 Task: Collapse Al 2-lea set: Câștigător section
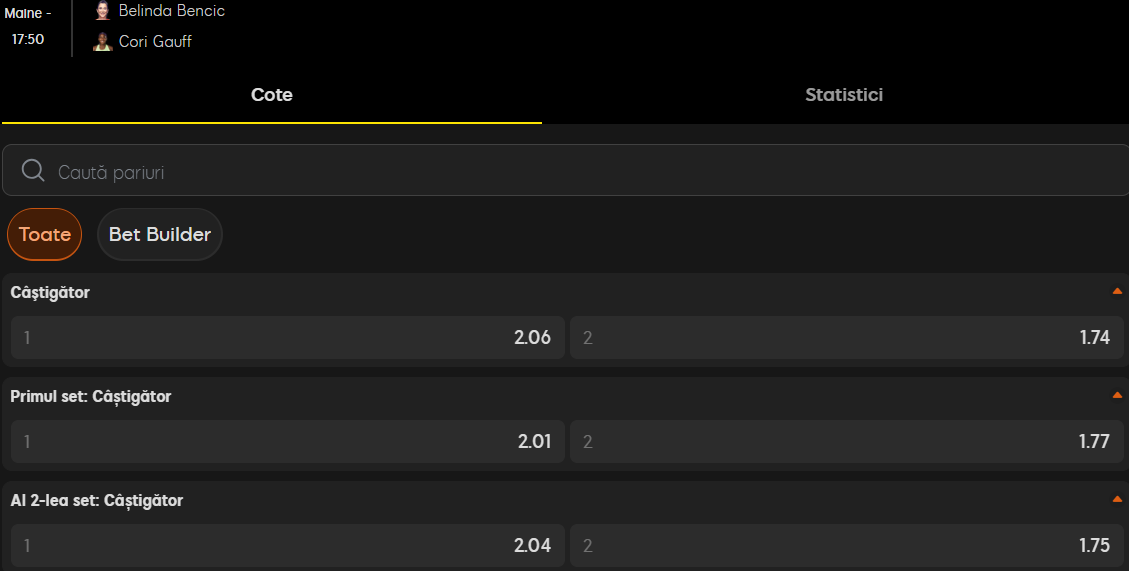coord(1117,499)
